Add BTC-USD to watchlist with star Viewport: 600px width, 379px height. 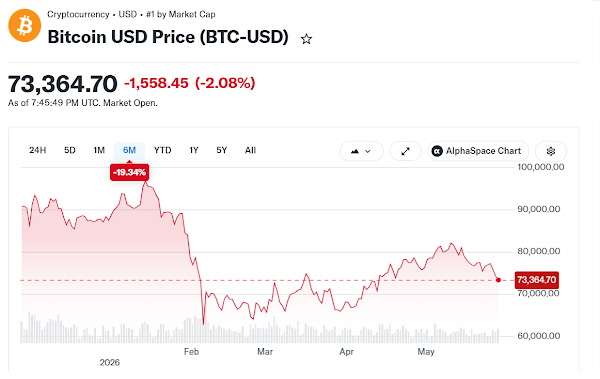click(x=306, y=39)
